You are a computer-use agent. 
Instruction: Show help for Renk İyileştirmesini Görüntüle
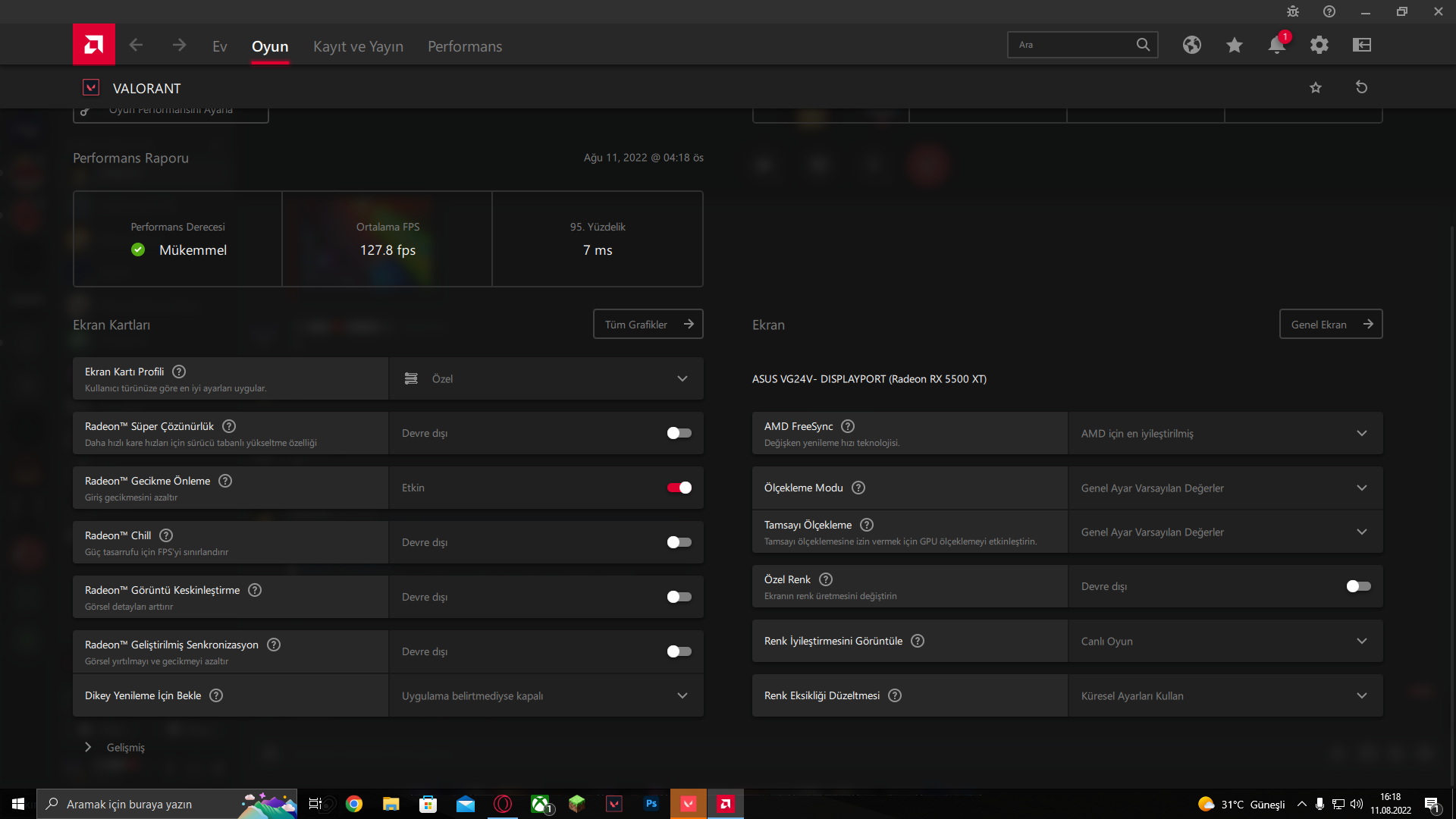click(918, 641)
